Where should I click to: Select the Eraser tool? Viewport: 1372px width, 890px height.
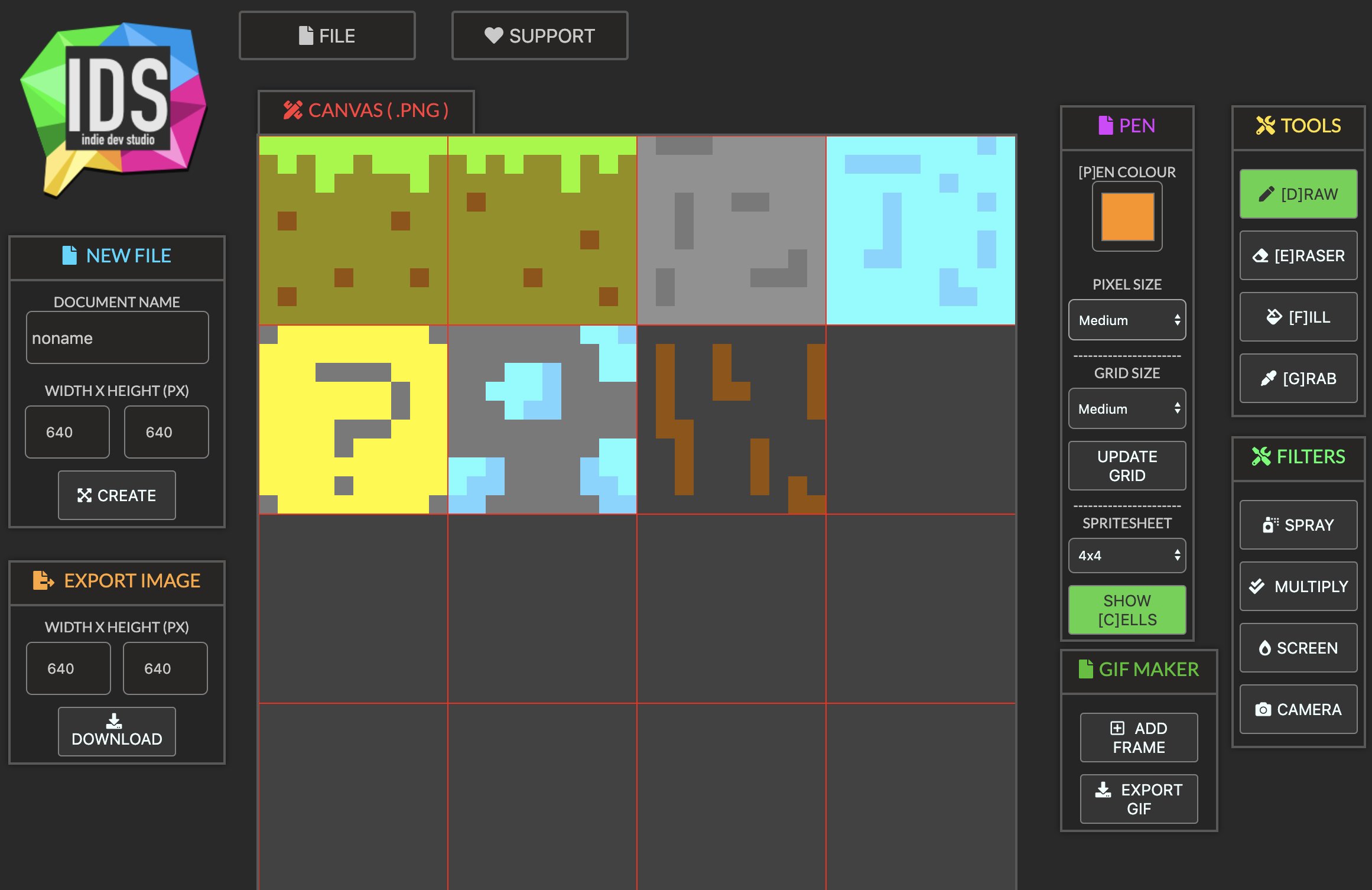pyautogui.click(x=1298, y=255)
